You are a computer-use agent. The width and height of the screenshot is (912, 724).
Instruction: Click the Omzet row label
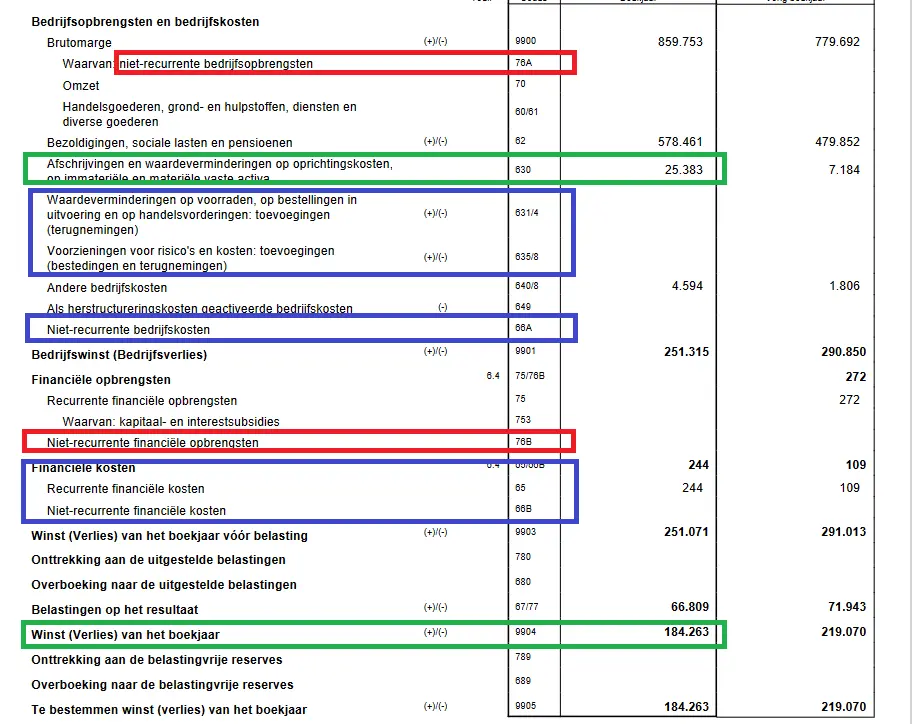click(81, 86)
